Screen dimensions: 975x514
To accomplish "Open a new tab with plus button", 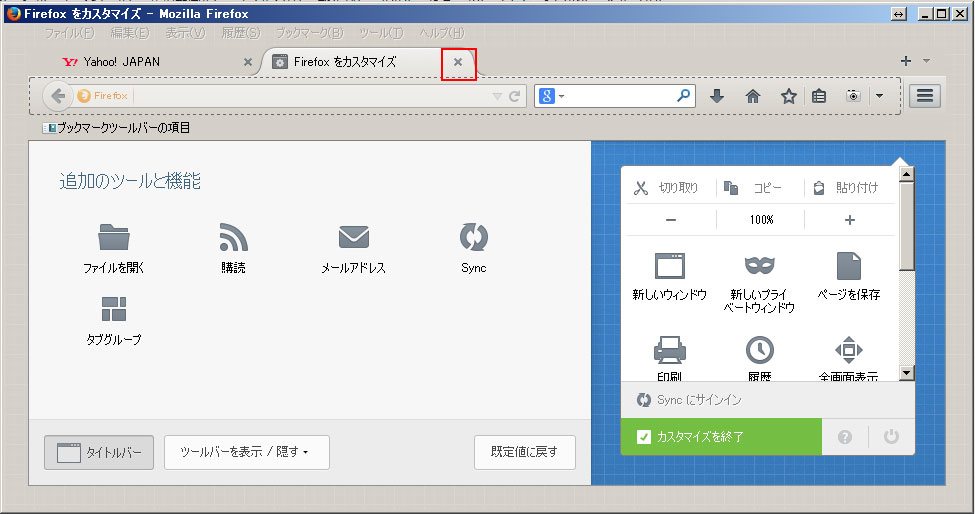I will [906, 61].
